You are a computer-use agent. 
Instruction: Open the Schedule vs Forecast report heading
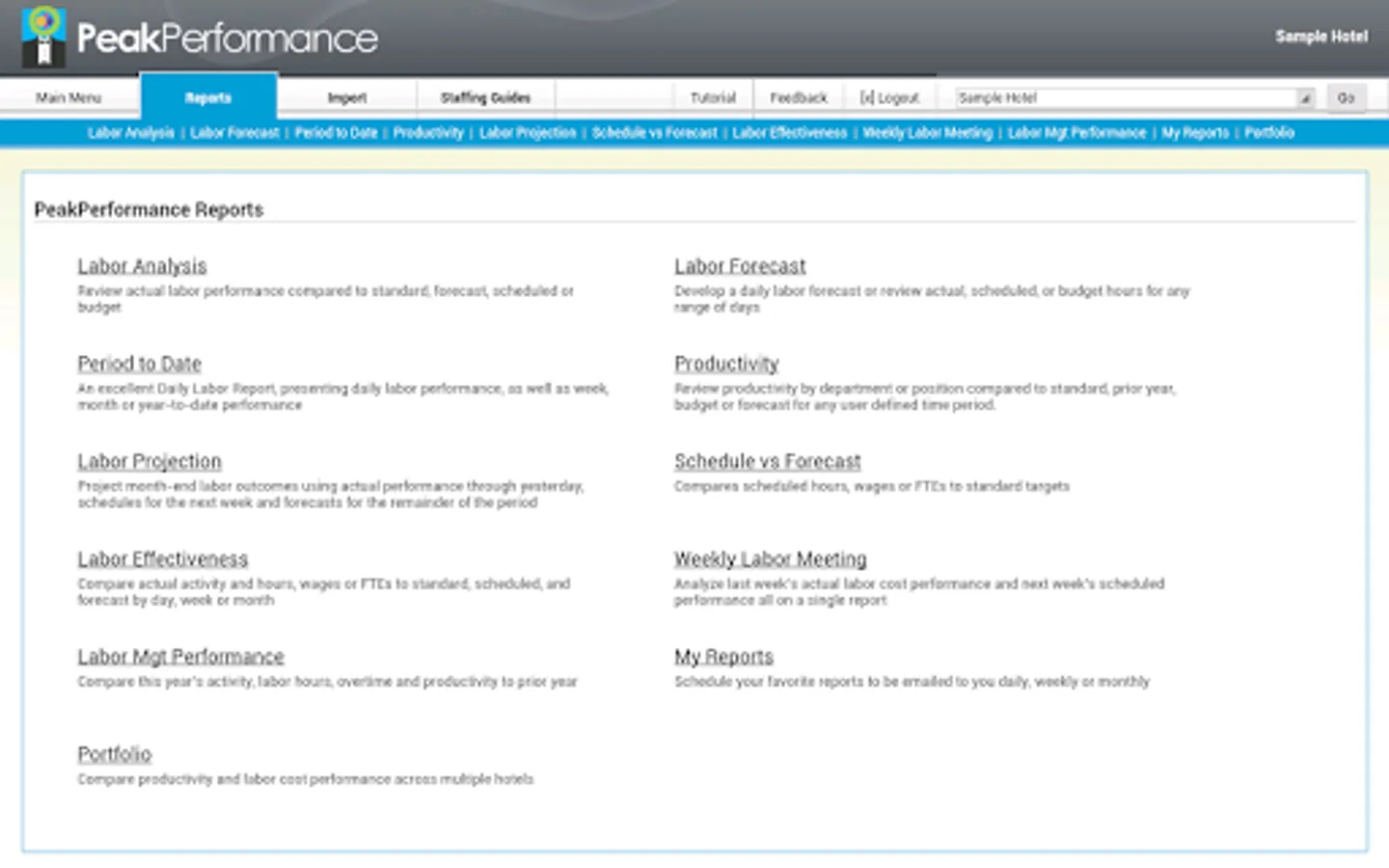point(768,461)
